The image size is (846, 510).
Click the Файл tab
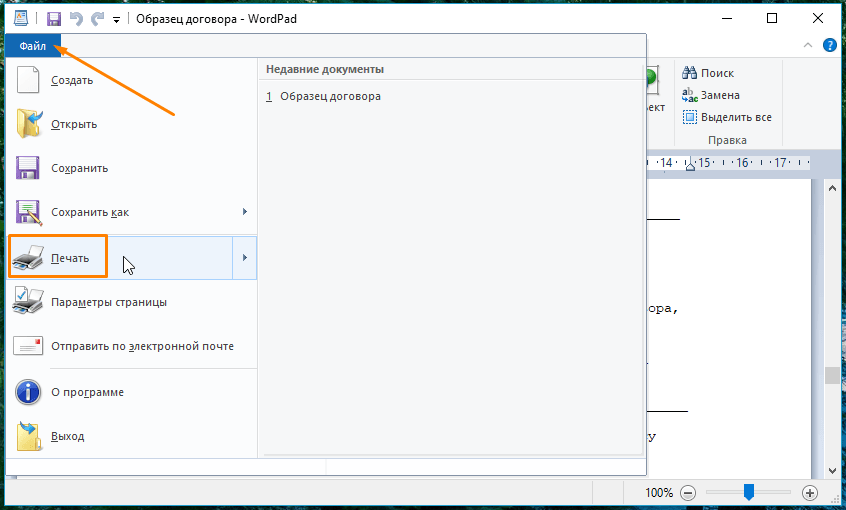click(32, 46)
